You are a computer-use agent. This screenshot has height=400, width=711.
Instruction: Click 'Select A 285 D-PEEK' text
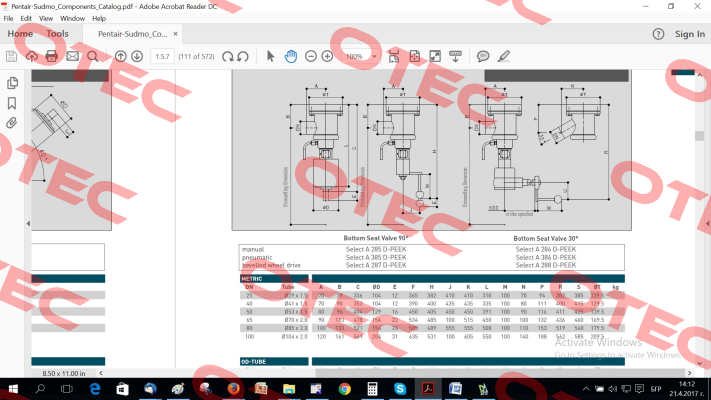(376, 249)
